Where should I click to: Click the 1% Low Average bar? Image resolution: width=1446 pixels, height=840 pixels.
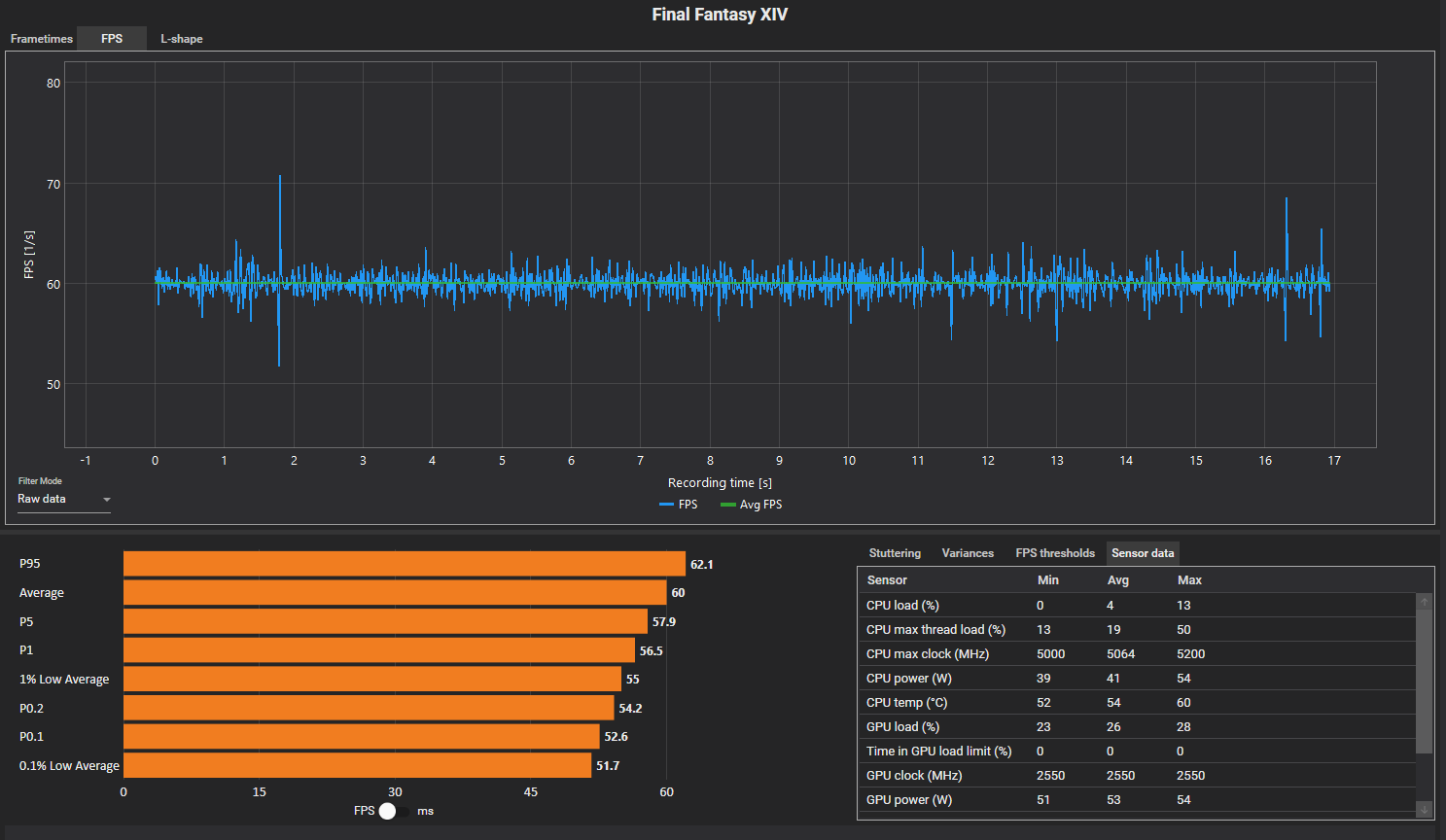tap(372, 679)
